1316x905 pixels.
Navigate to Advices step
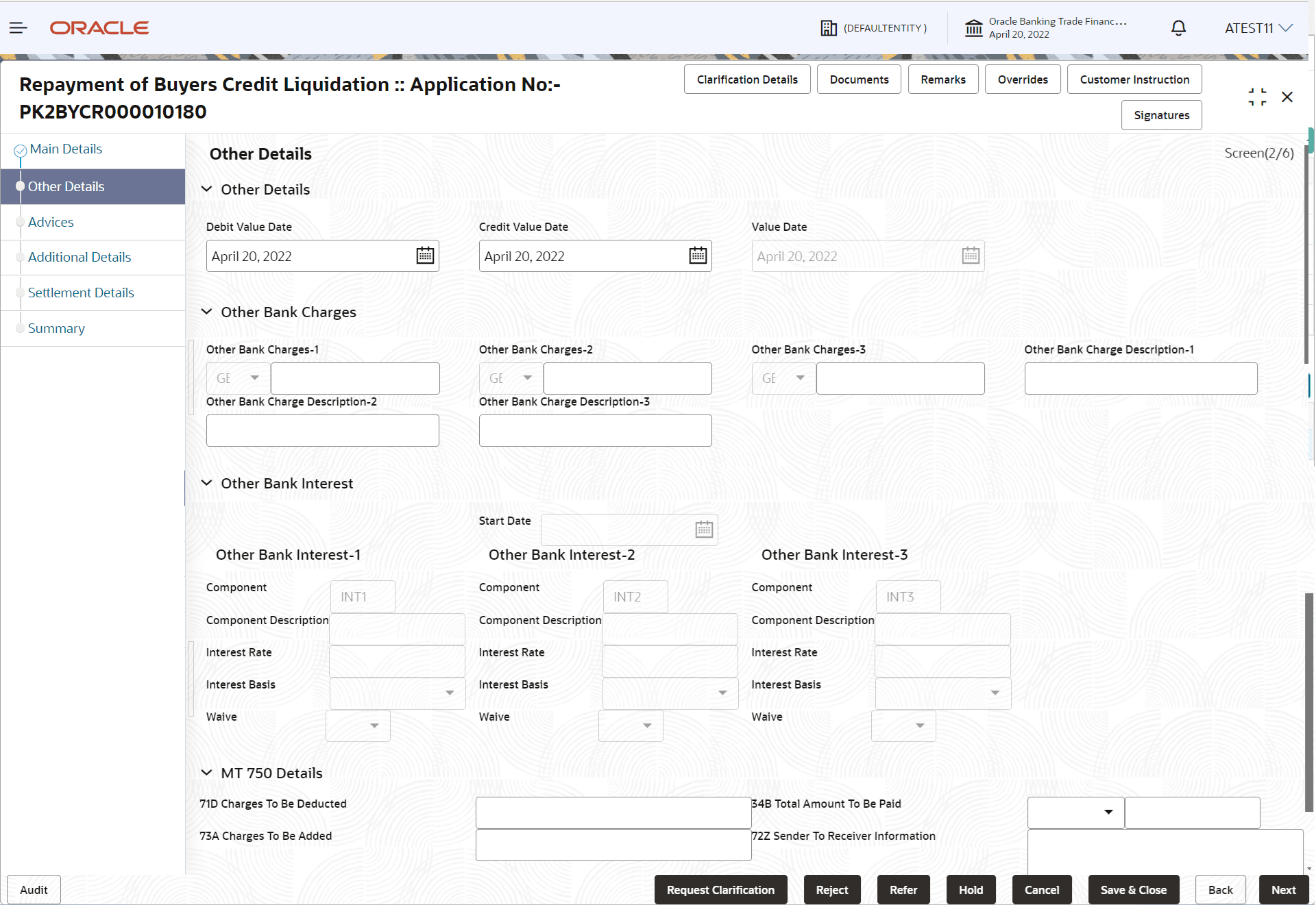pos(51,222)
